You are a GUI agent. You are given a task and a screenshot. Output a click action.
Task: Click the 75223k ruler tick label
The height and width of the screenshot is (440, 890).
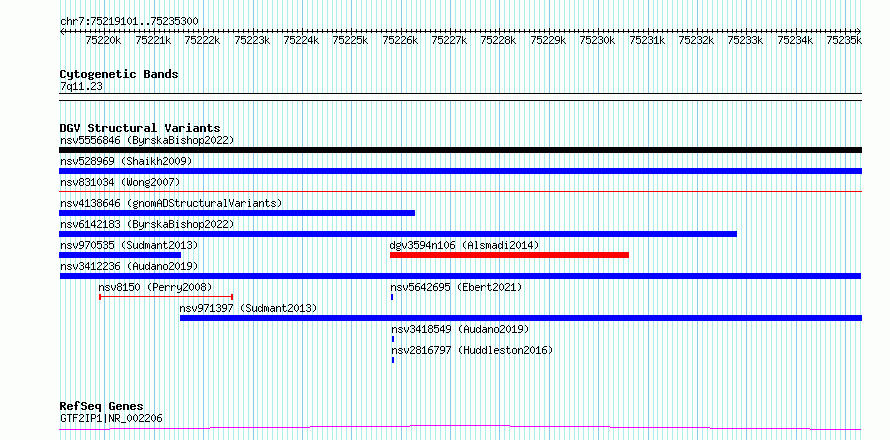point(252,40)
